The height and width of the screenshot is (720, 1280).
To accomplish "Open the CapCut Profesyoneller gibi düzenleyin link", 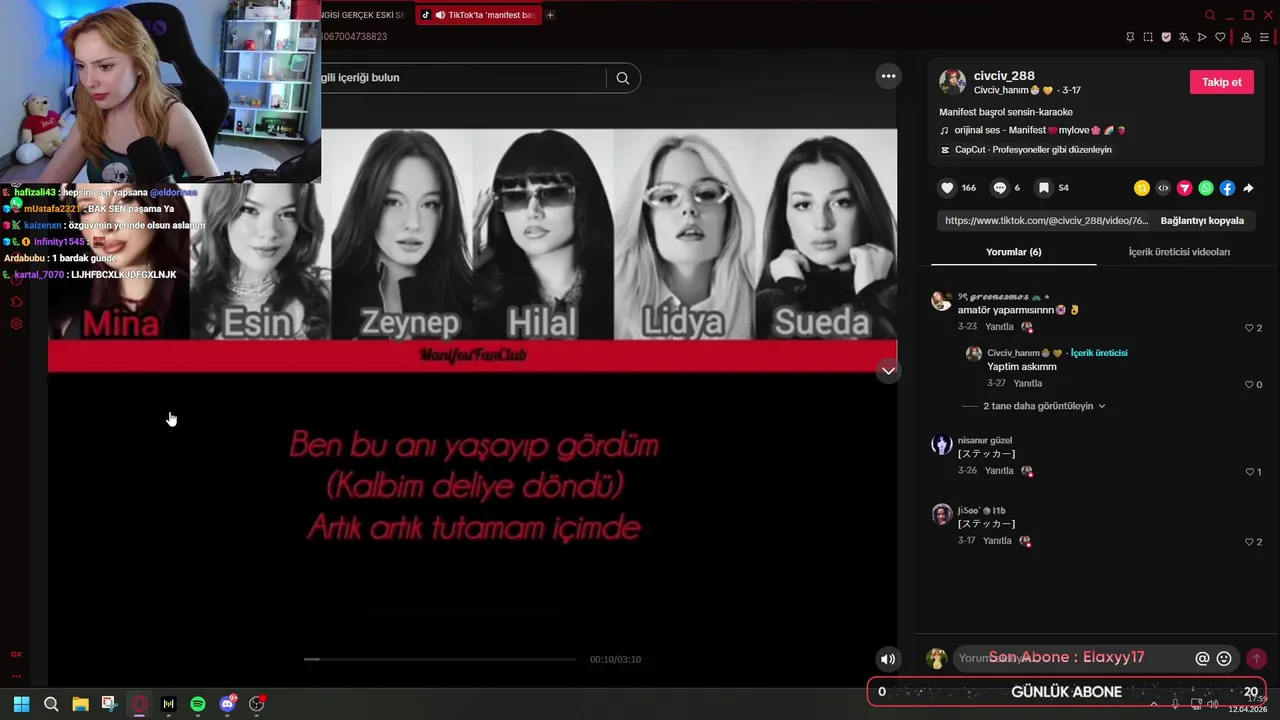I will [x=1026, y=150].
